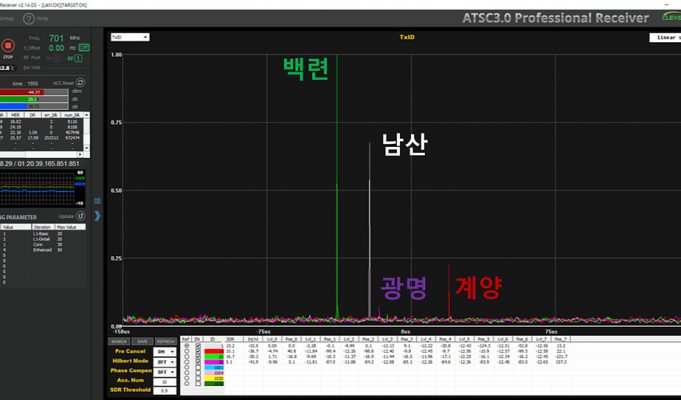Click the red STOP button
Image resolution: width=681 pixels, height=400 pixels.
tap(7, 45)
